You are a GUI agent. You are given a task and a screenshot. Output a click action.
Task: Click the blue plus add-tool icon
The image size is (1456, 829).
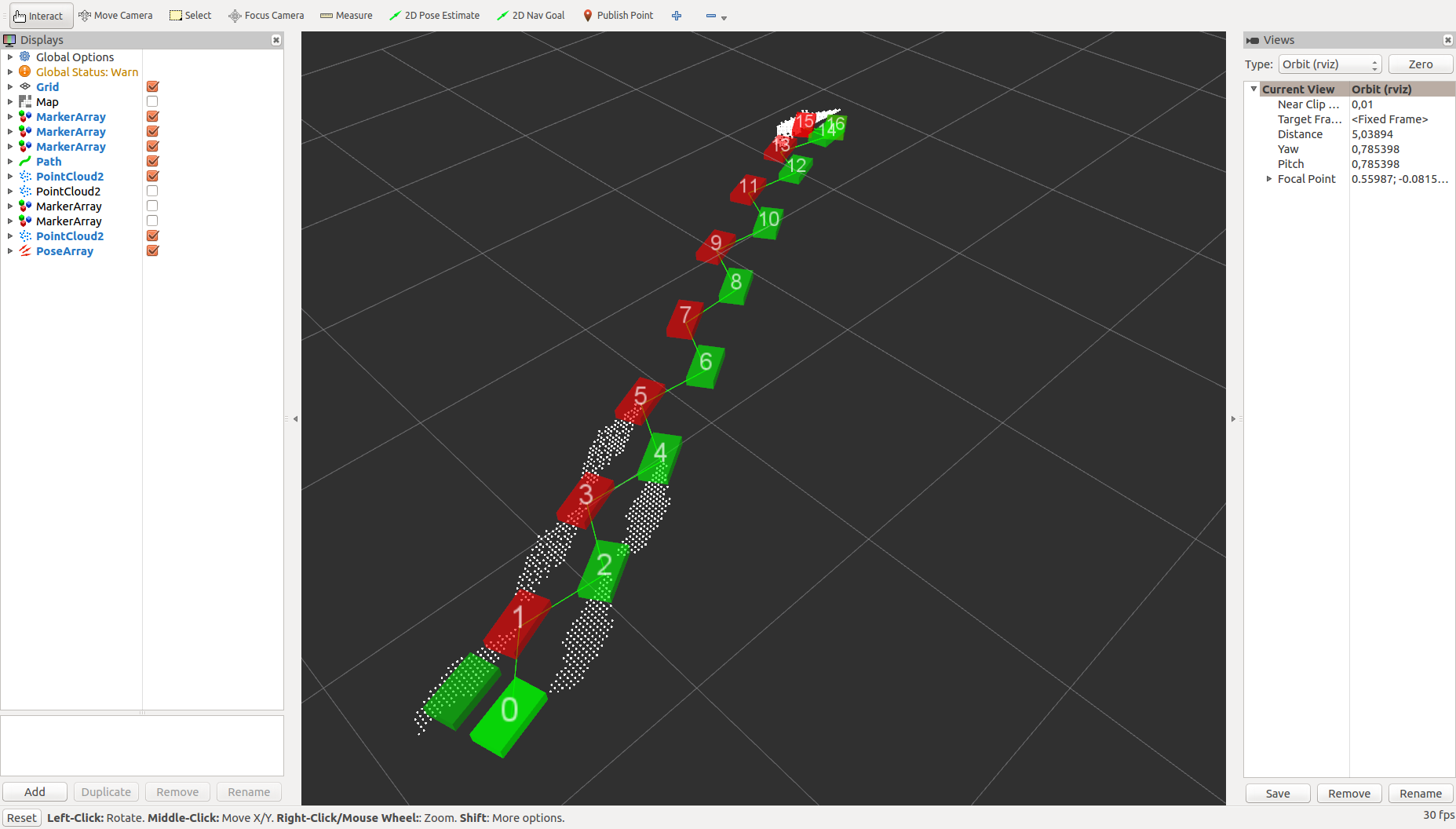point(677,16)
